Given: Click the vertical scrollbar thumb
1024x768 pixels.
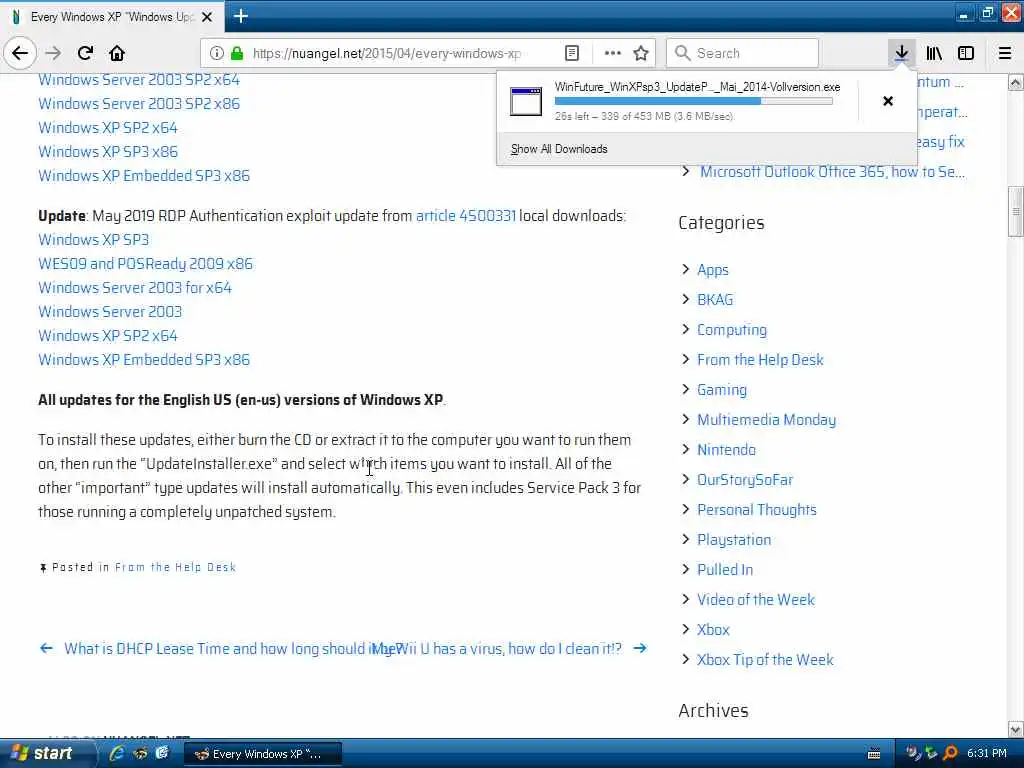Looking at the screenshot, I should tap(1016, 211).
